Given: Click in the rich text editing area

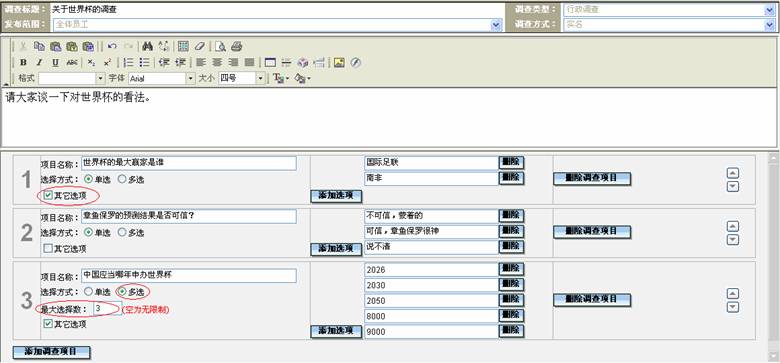Looking at the screenshot, I should click(x=388, y=117).
